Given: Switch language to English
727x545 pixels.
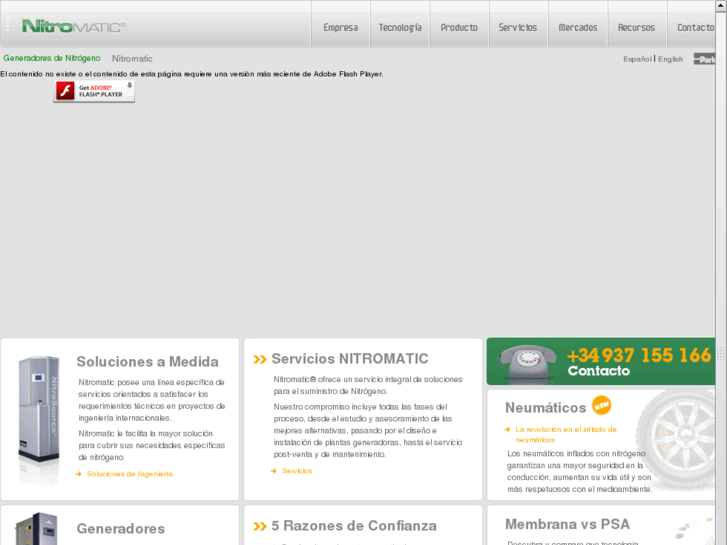Looking at the screenshot, I should pos(670,59).
